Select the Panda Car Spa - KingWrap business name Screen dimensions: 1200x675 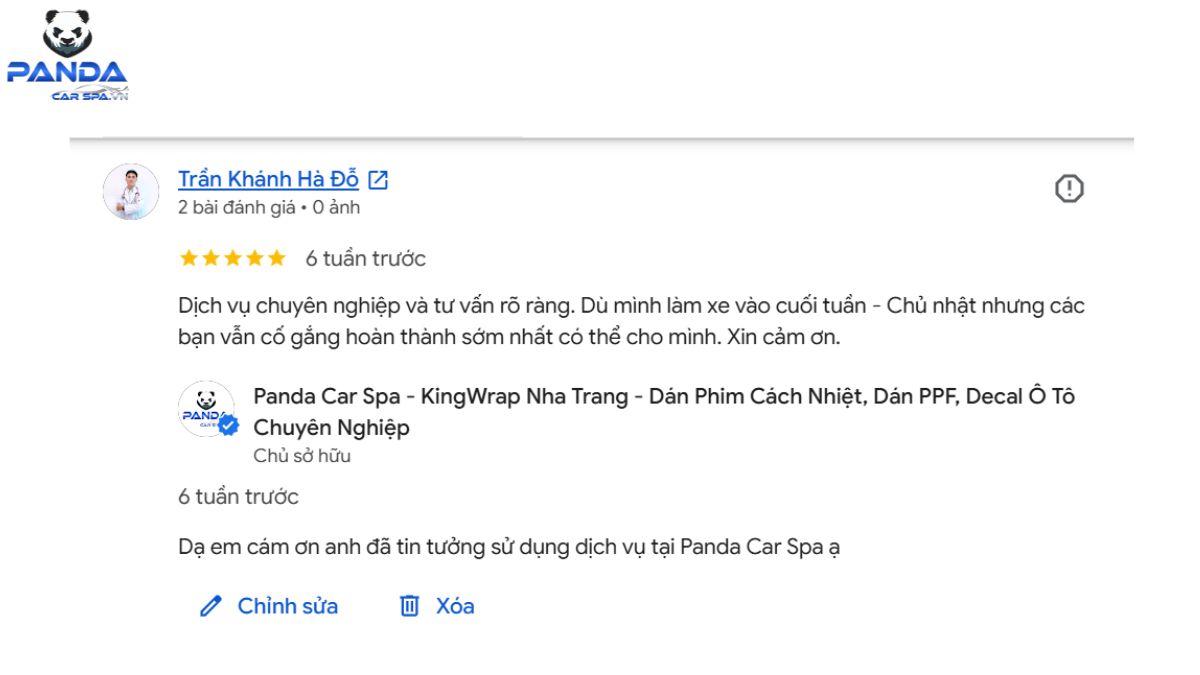[664, 412]
